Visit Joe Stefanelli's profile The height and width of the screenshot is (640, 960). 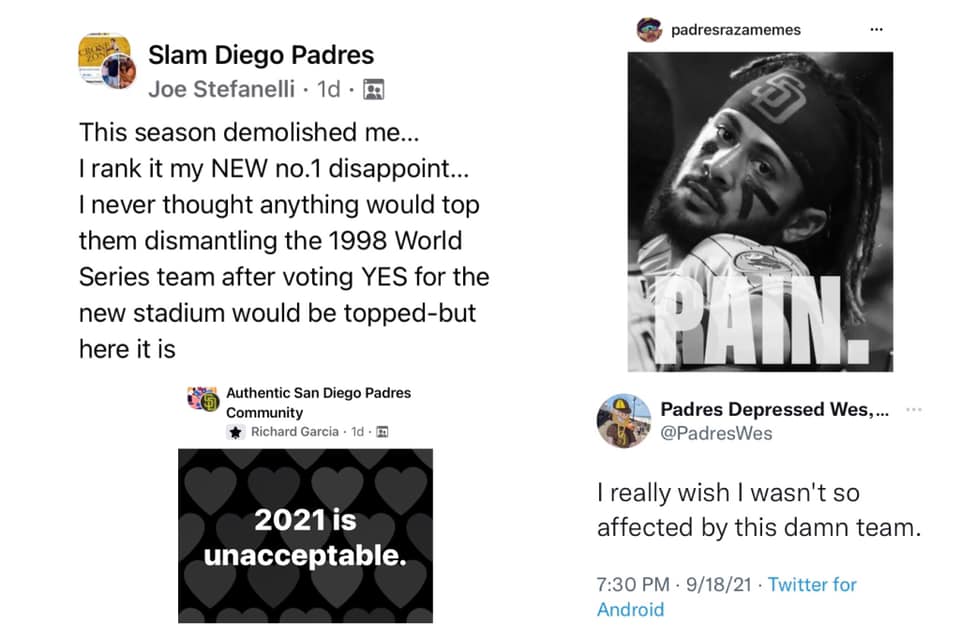coord(222,89)
